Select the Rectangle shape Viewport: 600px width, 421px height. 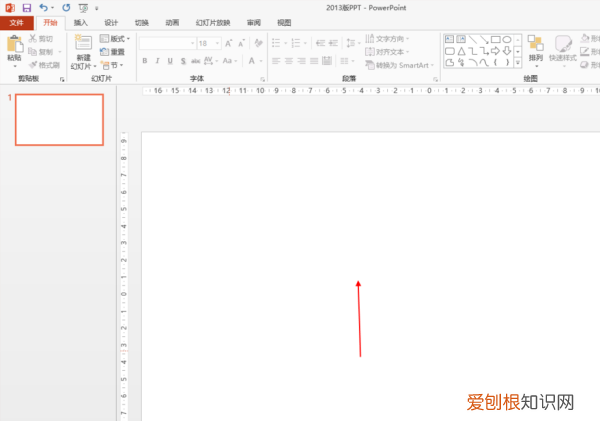point(496,39)
